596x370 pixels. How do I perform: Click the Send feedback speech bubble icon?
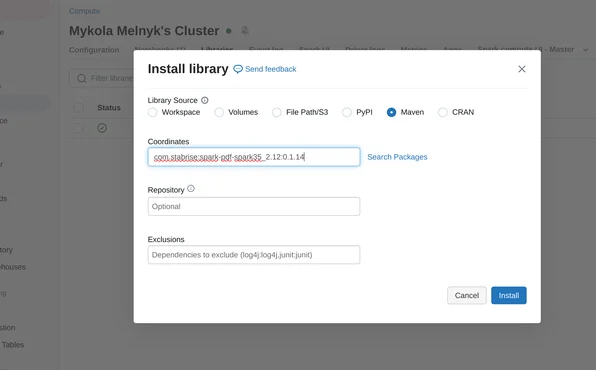pyautogui.click(x=238, y=69)
